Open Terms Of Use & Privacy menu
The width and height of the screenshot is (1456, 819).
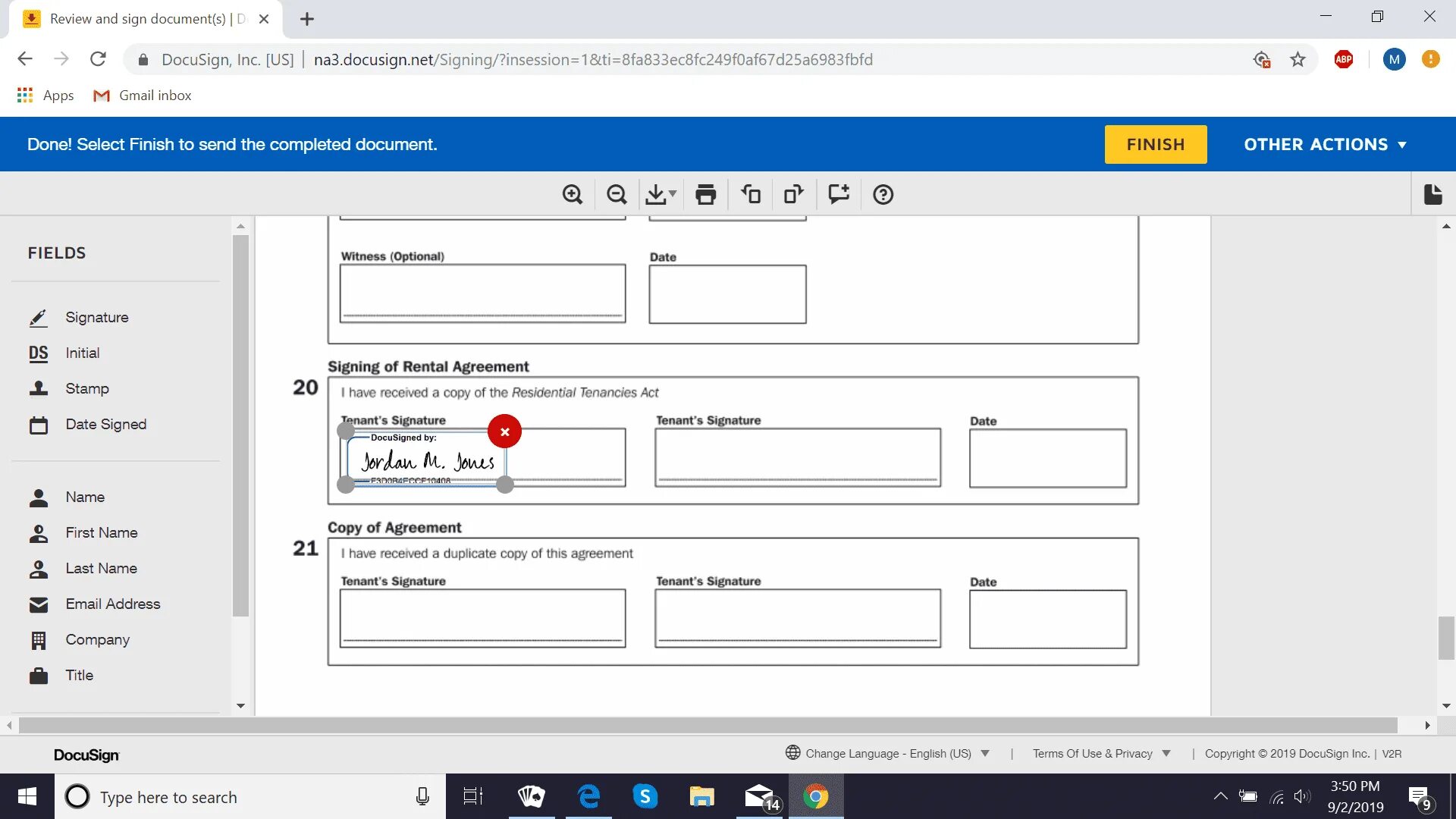1100,753
